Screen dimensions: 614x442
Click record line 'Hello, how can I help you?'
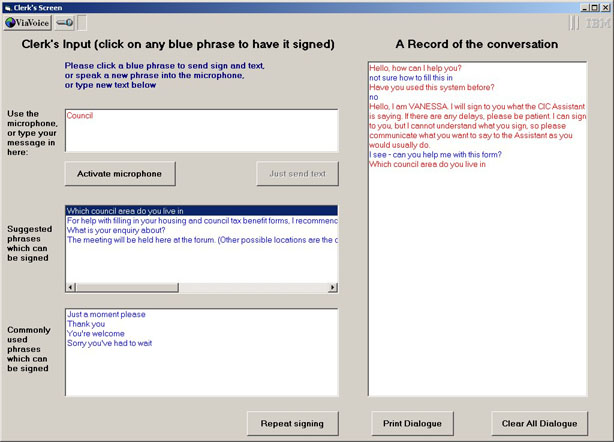[415, 68]
